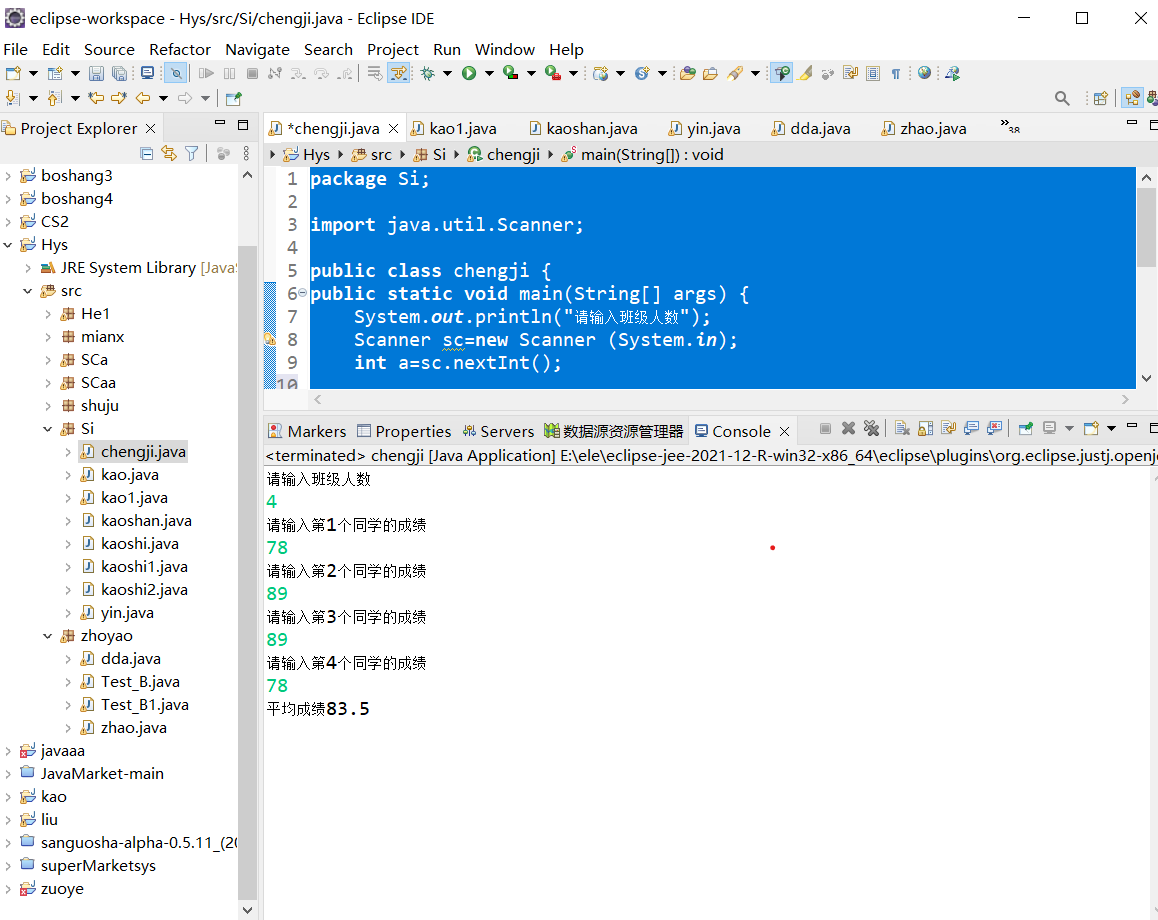Open dropdown next to Debug icon
The height and width of the screenshot is (920, 1158).
447,73
